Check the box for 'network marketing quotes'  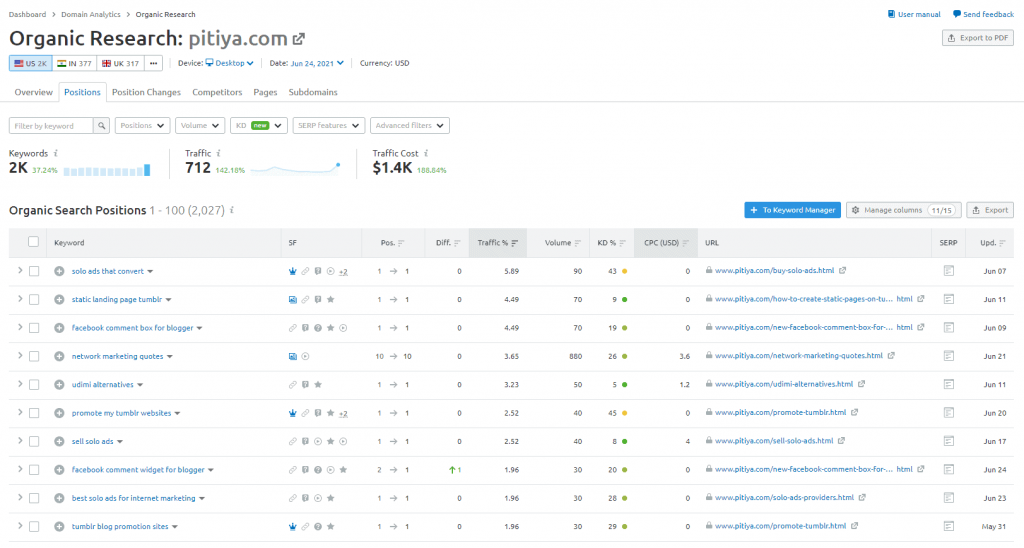[x=34, y=356]
